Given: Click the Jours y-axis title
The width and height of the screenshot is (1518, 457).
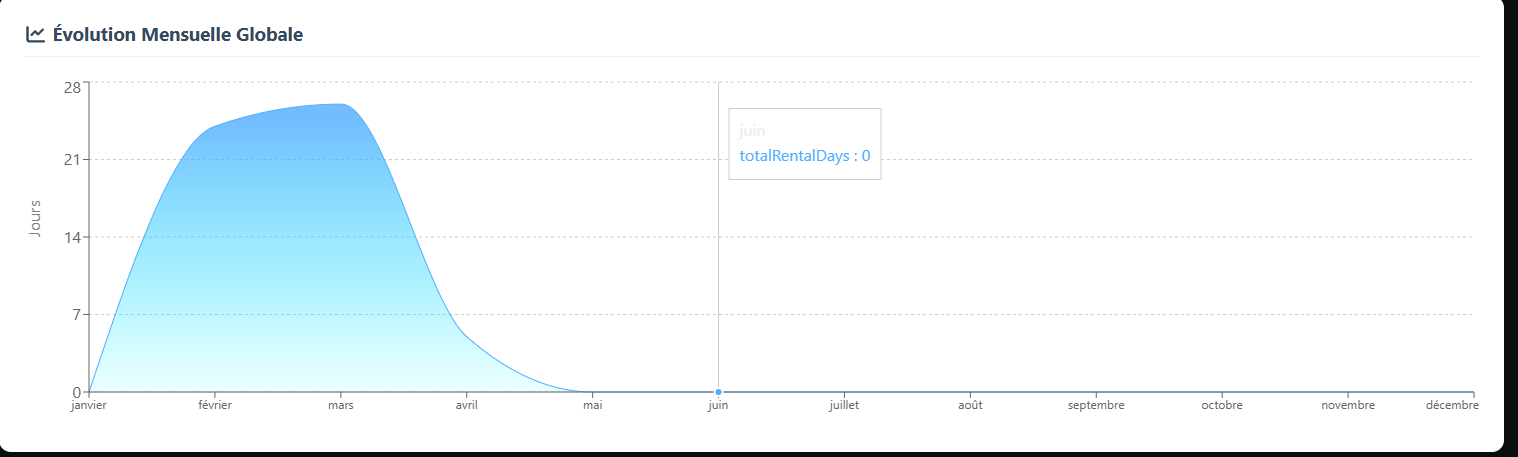Looking at the screenshot, I should [36, 217].
